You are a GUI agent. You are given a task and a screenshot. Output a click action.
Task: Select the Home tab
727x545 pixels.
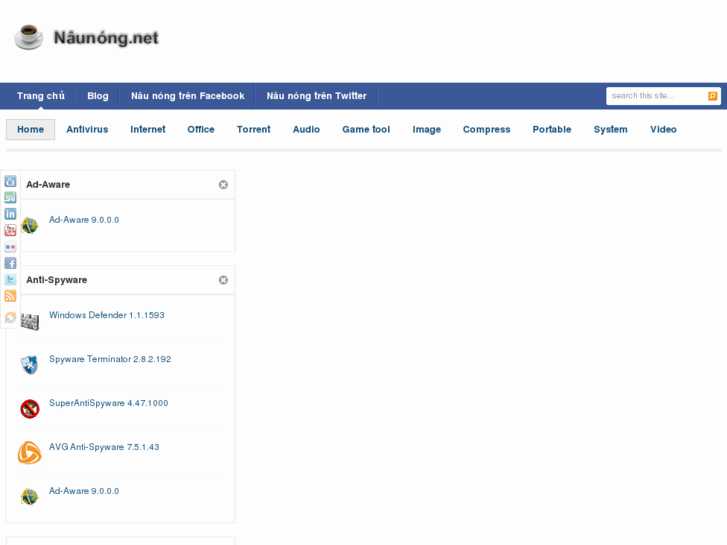pyautogui.click(x=31, y=129)
